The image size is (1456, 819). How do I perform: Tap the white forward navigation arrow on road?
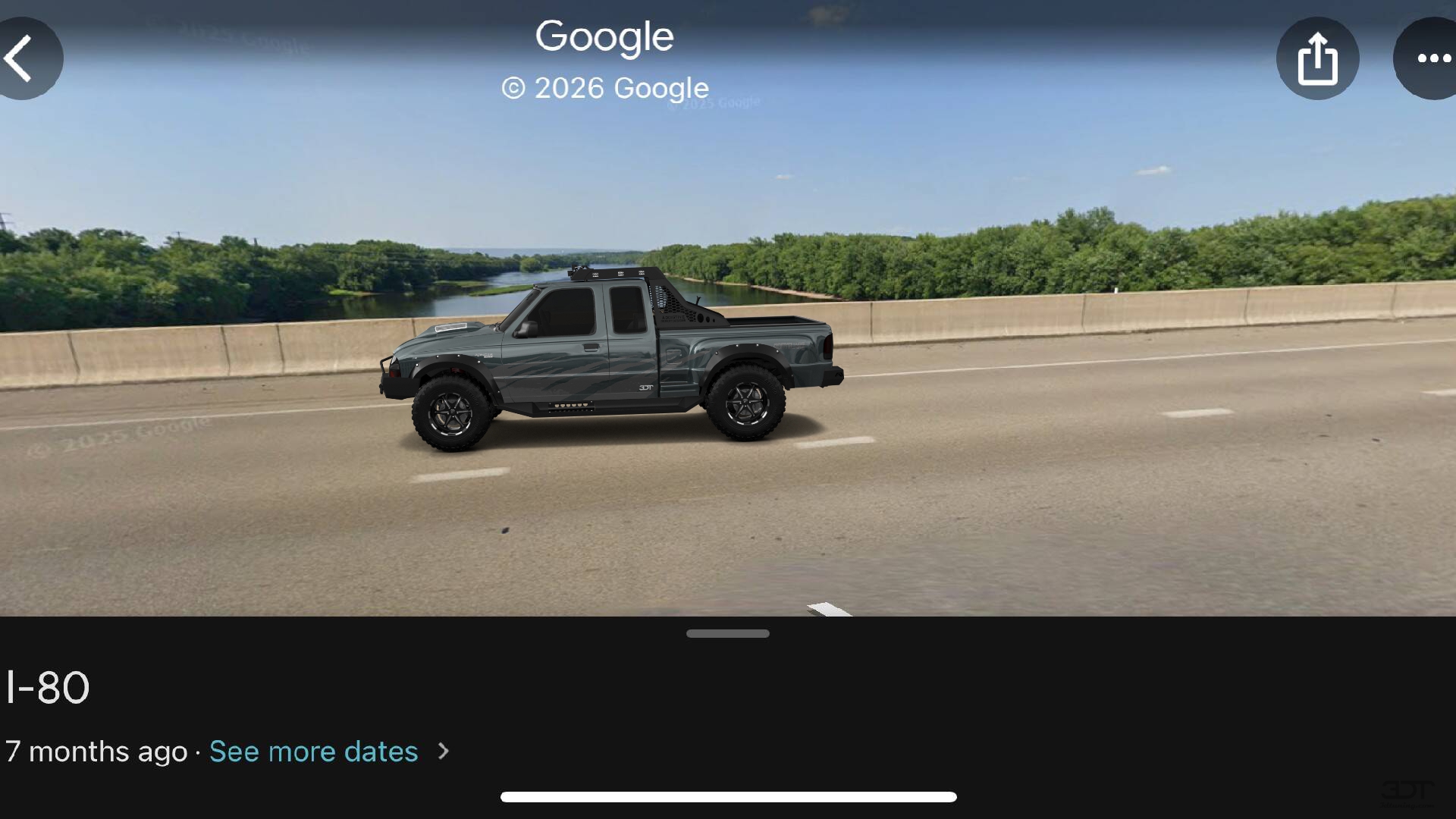830,609
